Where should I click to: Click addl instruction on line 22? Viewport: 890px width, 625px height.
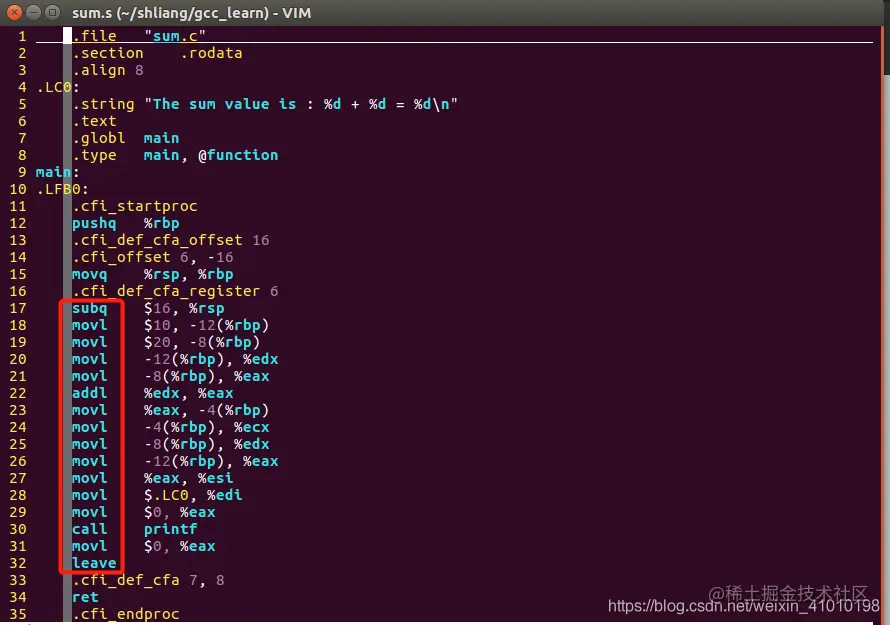tap(90, 393)
